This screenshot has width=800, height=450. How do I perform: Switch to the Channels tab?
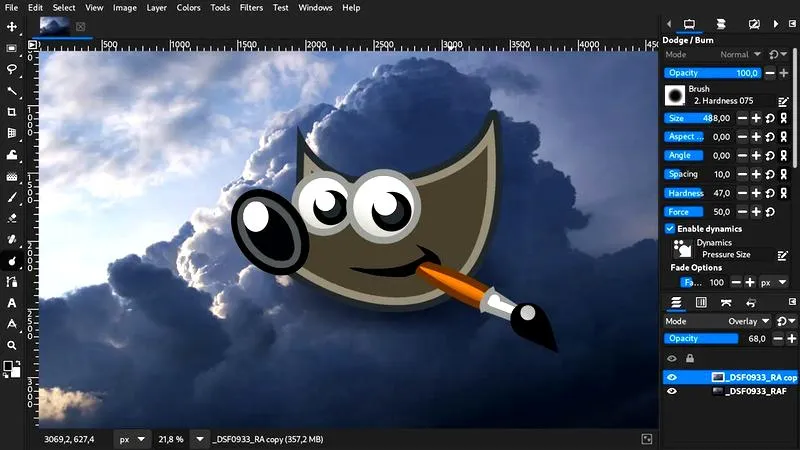pyautogui.click(x=702, y=303)
